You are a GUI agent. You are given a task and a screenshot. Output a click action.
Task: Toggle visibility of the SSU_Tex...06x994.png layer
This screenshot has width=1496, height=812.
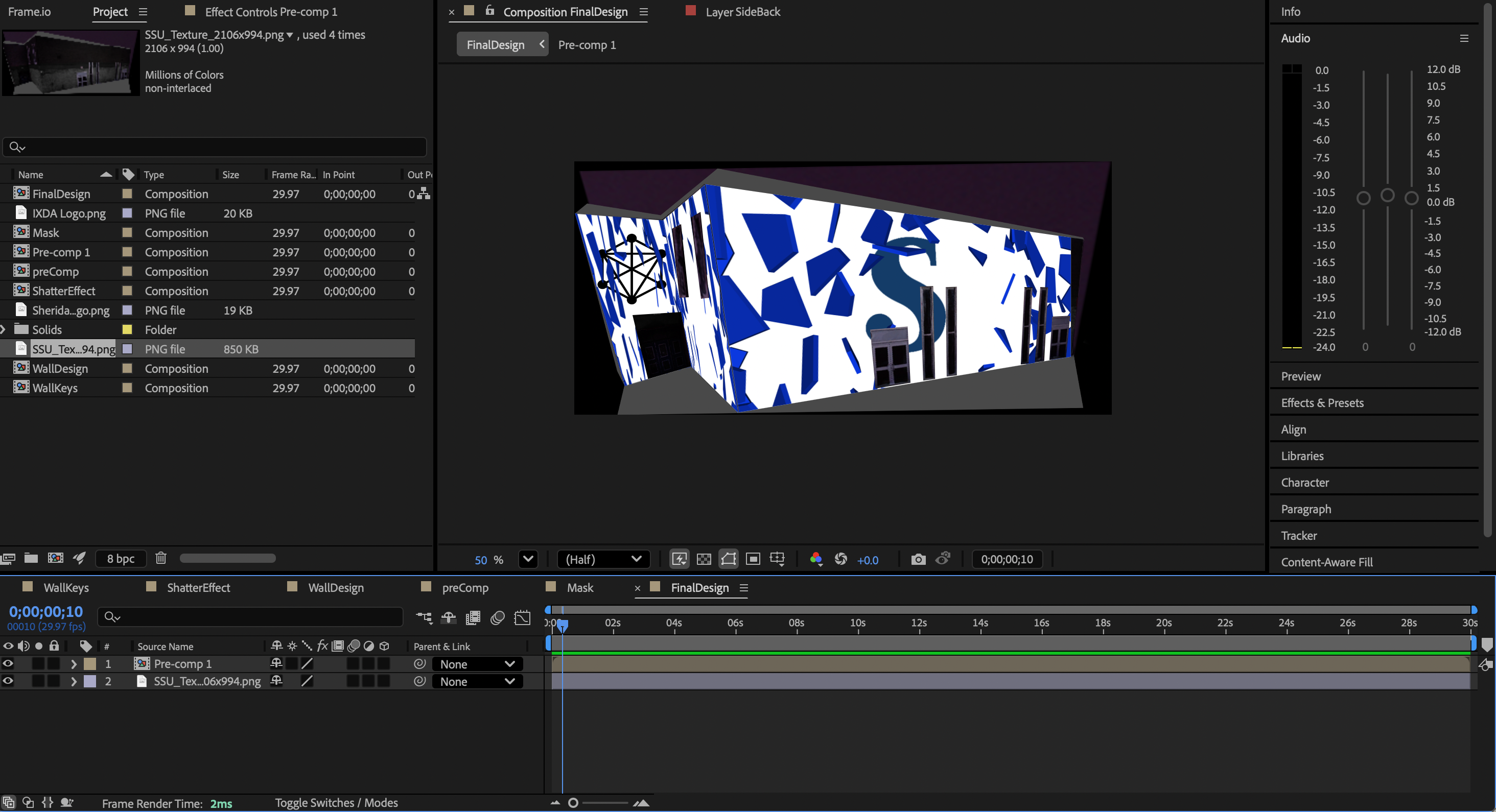8,681
